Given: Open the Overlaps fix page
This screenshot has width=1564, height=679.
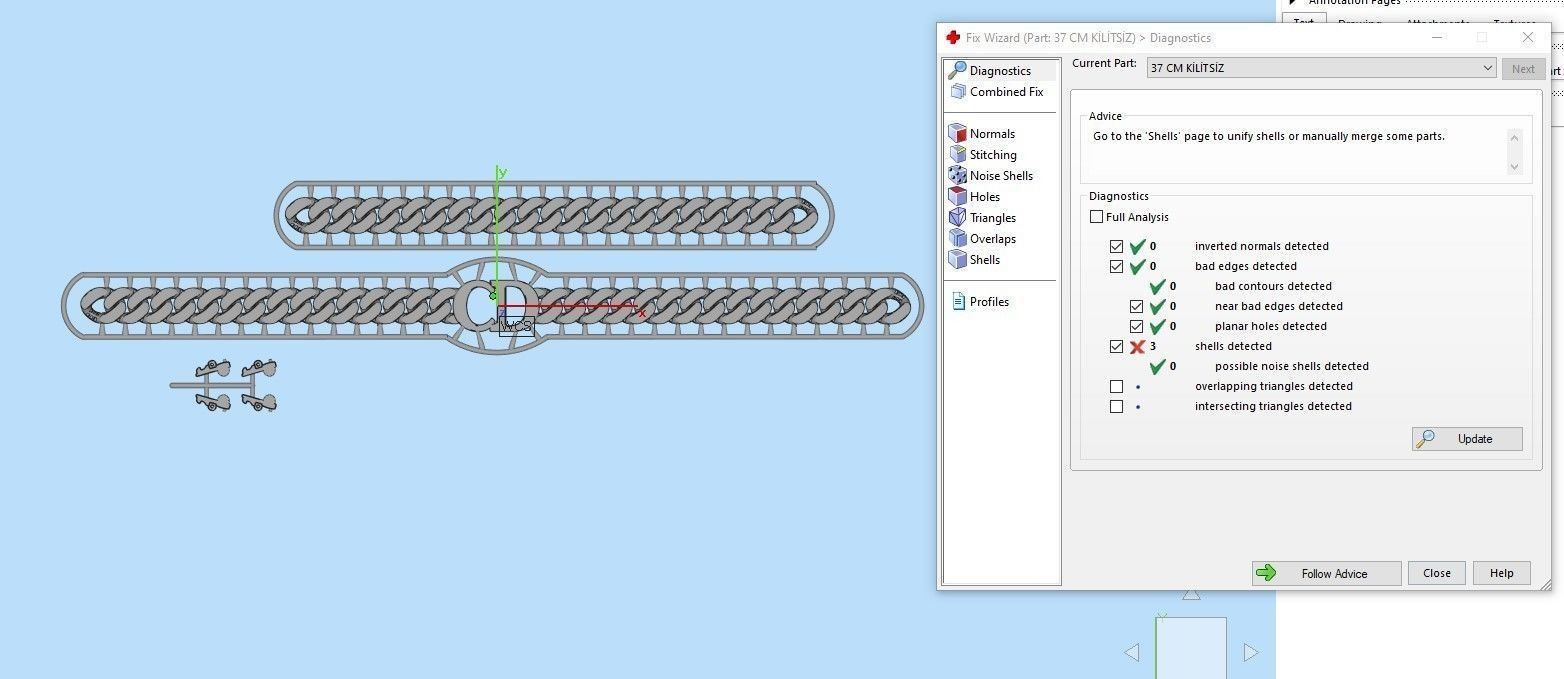Looking at the screenshot, I should [x=992, y=239].
